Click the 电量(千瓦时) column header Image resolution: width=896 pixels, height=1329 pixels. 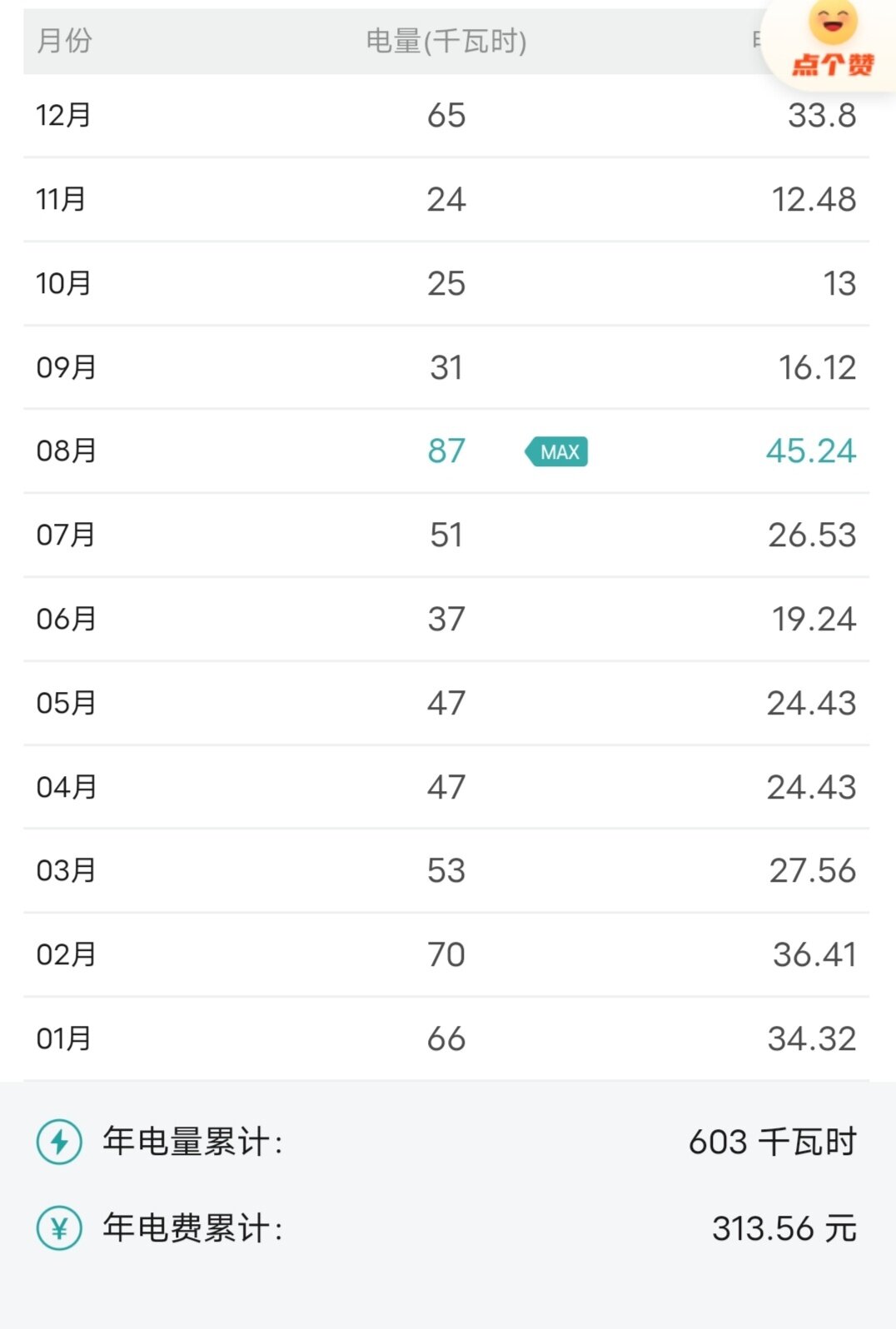[x=446, y=41]
